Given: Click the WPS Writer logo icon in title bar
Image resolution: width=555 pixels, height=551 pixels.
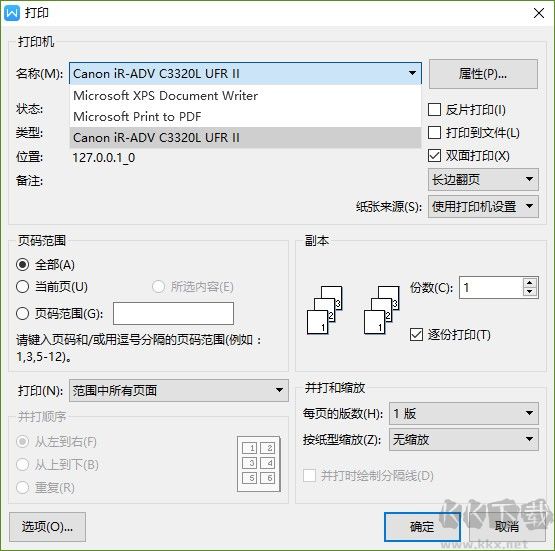Looking at the screenshot, I should [x=12, y=13].
